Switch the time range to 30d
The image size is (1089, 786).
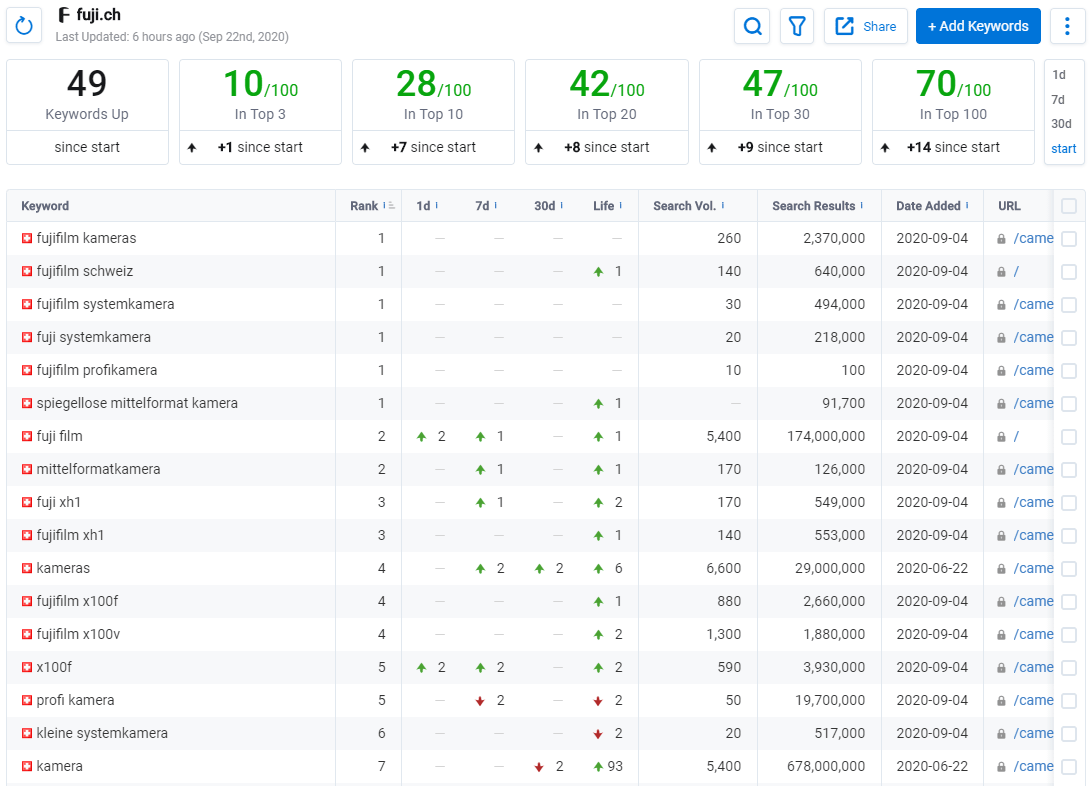pos(1061,124)
